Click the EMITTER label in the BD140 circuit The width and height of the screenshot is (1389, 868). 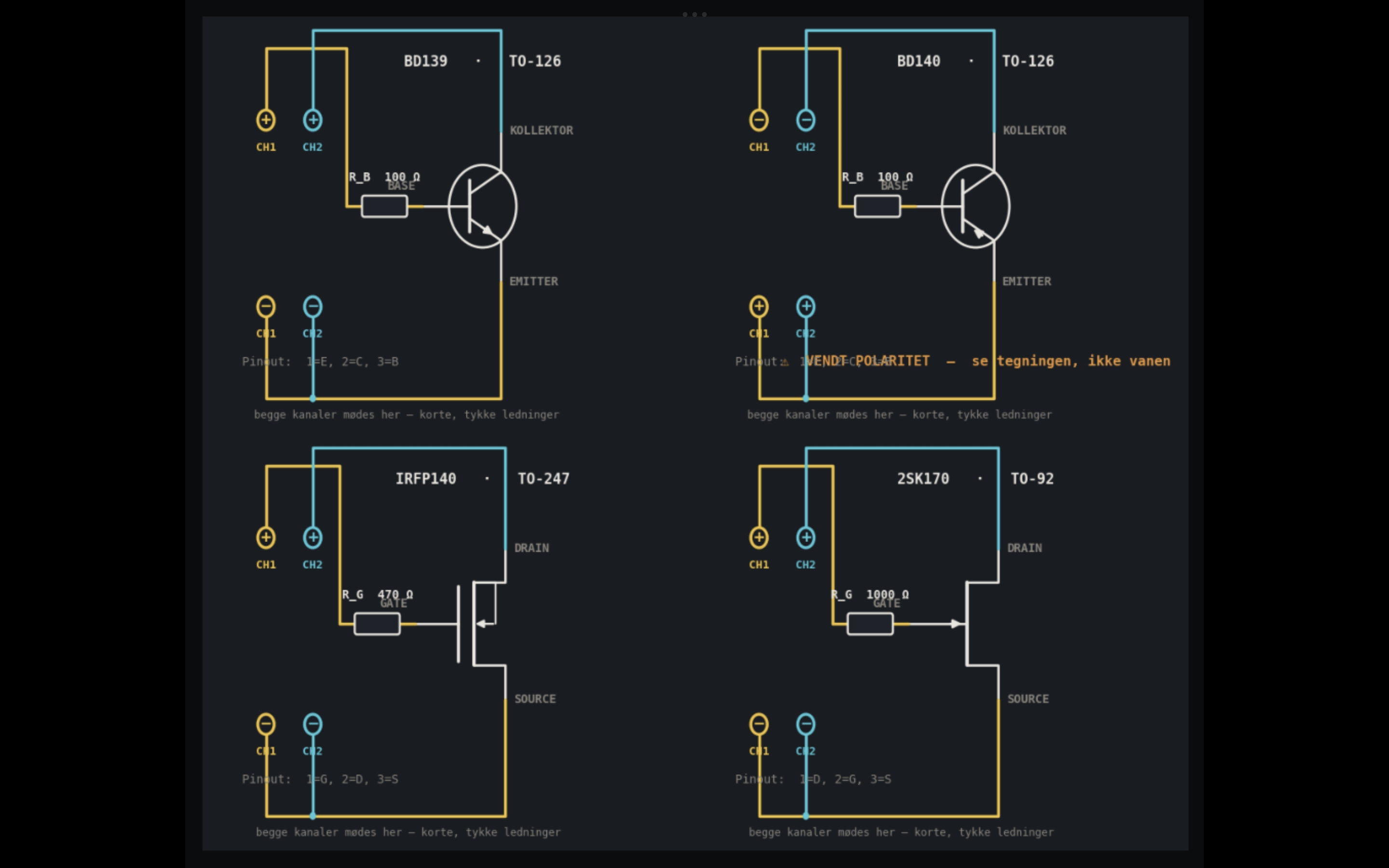(x=1027, y=281)
